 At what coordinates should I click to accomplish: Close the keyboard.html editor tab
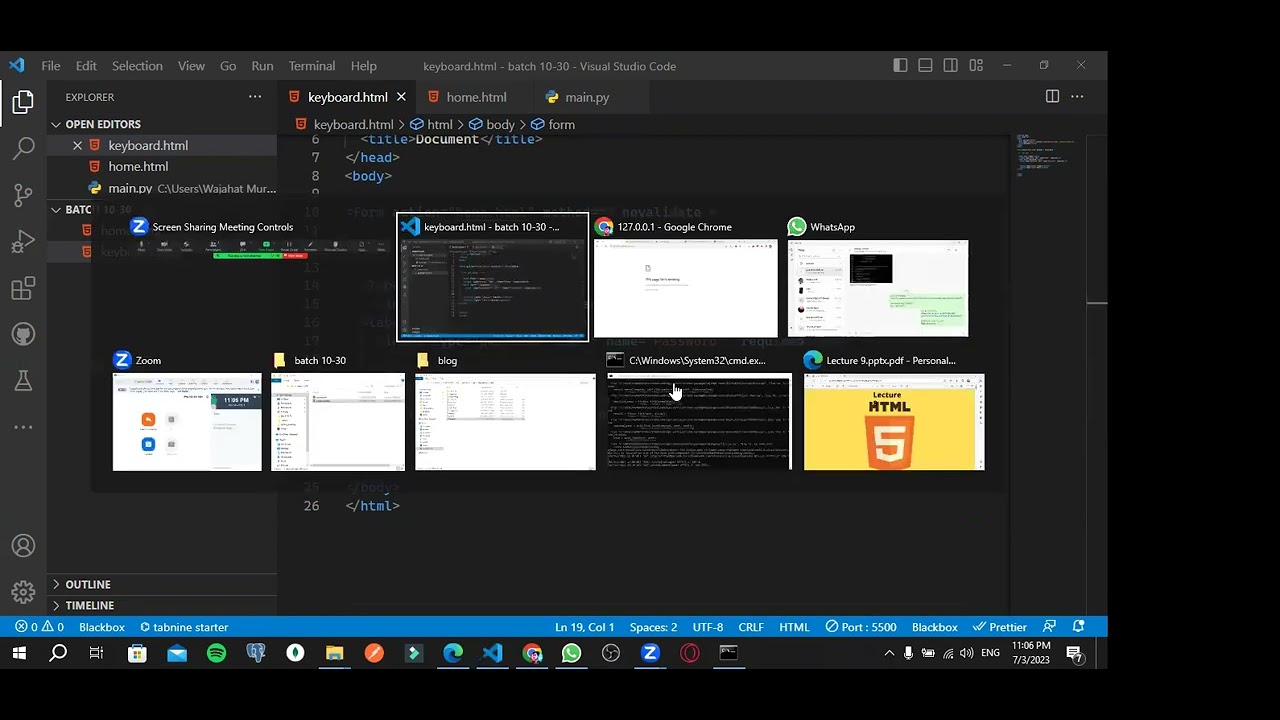point(401,97)
